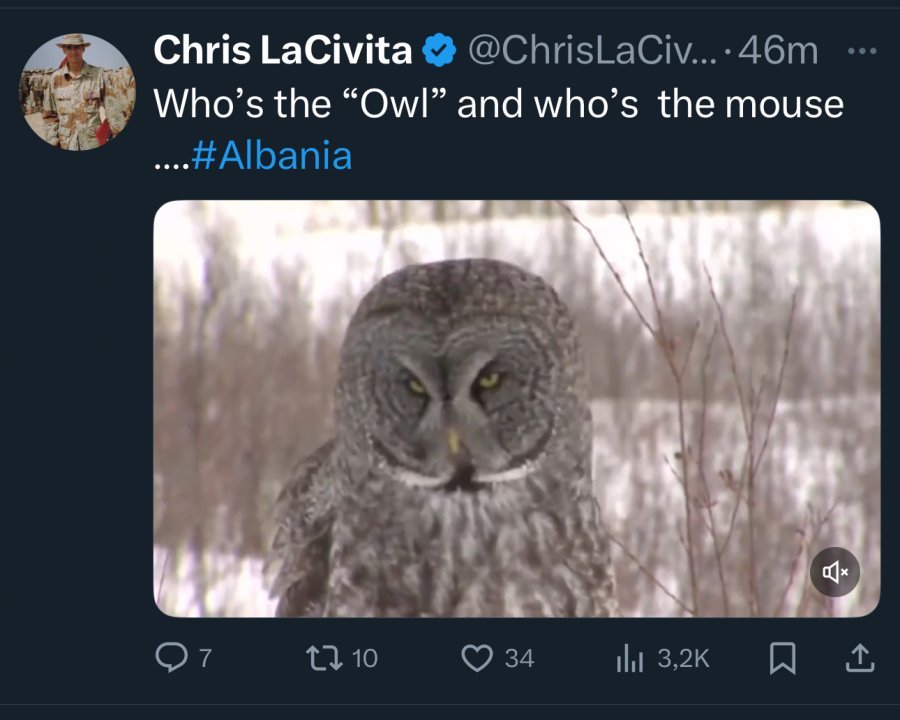Like the post with the heart icon
900x720 pixels.
point(480,657)
